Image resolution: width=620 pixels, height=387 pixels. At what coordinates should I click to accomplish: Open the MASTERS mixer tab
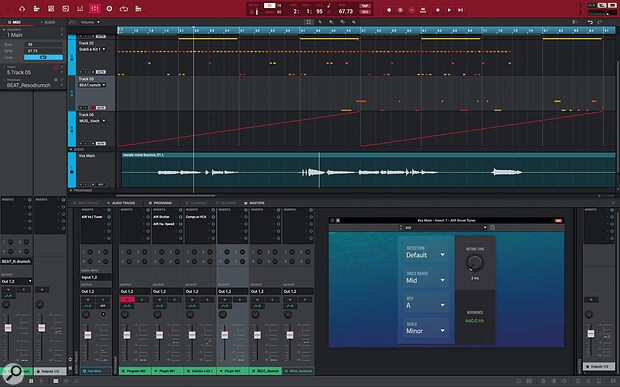255,203
